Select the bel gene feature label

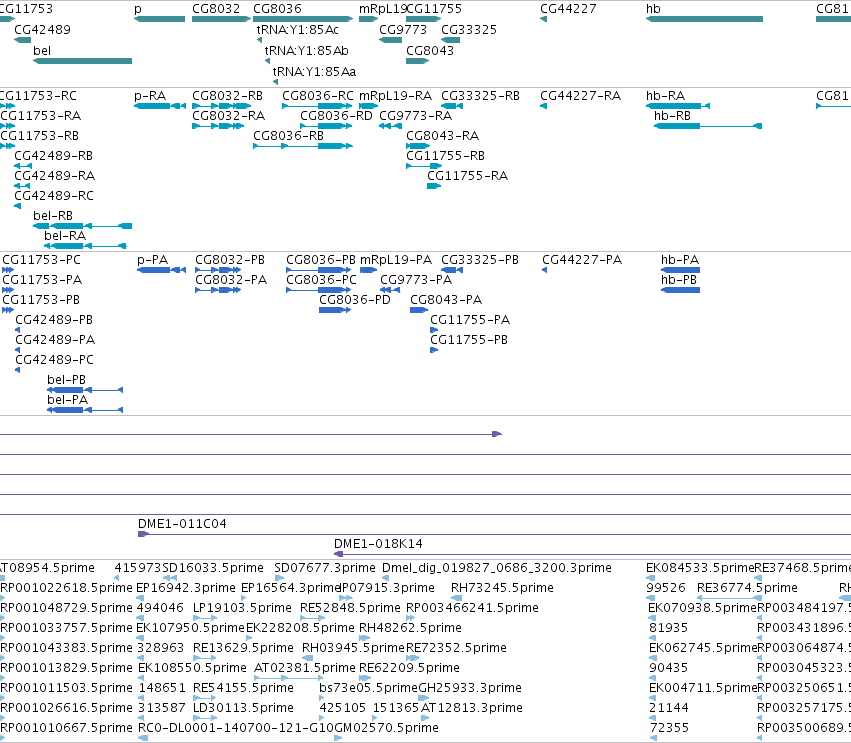[42, 50]
